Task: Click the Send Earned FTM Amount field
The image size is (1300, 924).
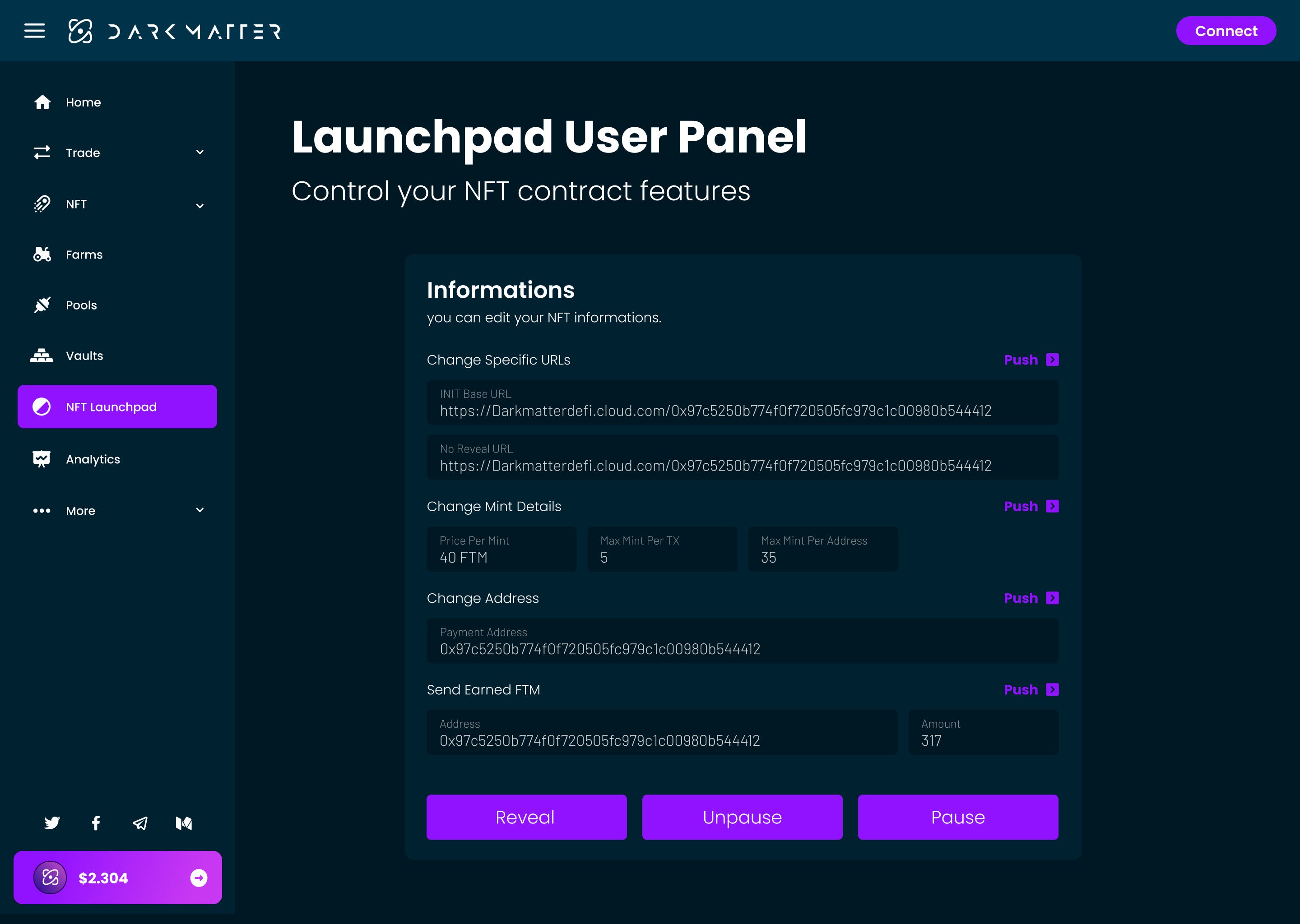Action: (983, 733)
